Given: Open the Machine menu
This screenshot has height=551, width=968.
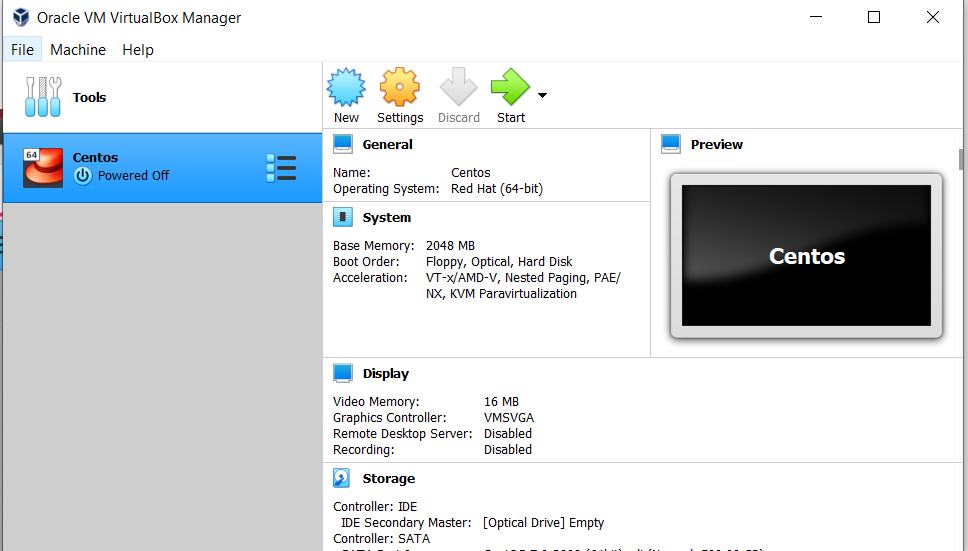Looking at the screenshot, I should 78,49.
